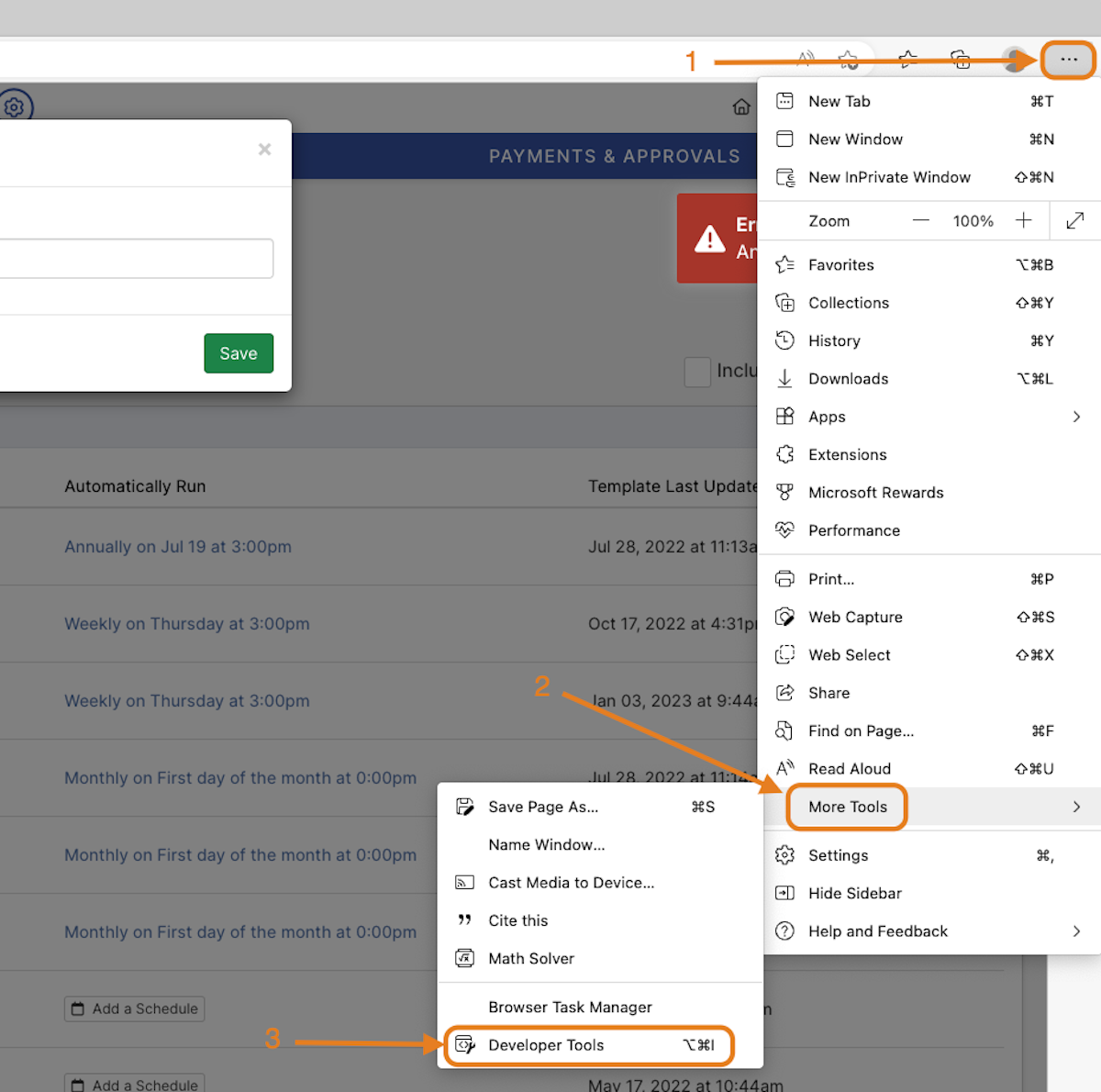
Task: Open Browser Task Manager
Action: coord(600,1007)
